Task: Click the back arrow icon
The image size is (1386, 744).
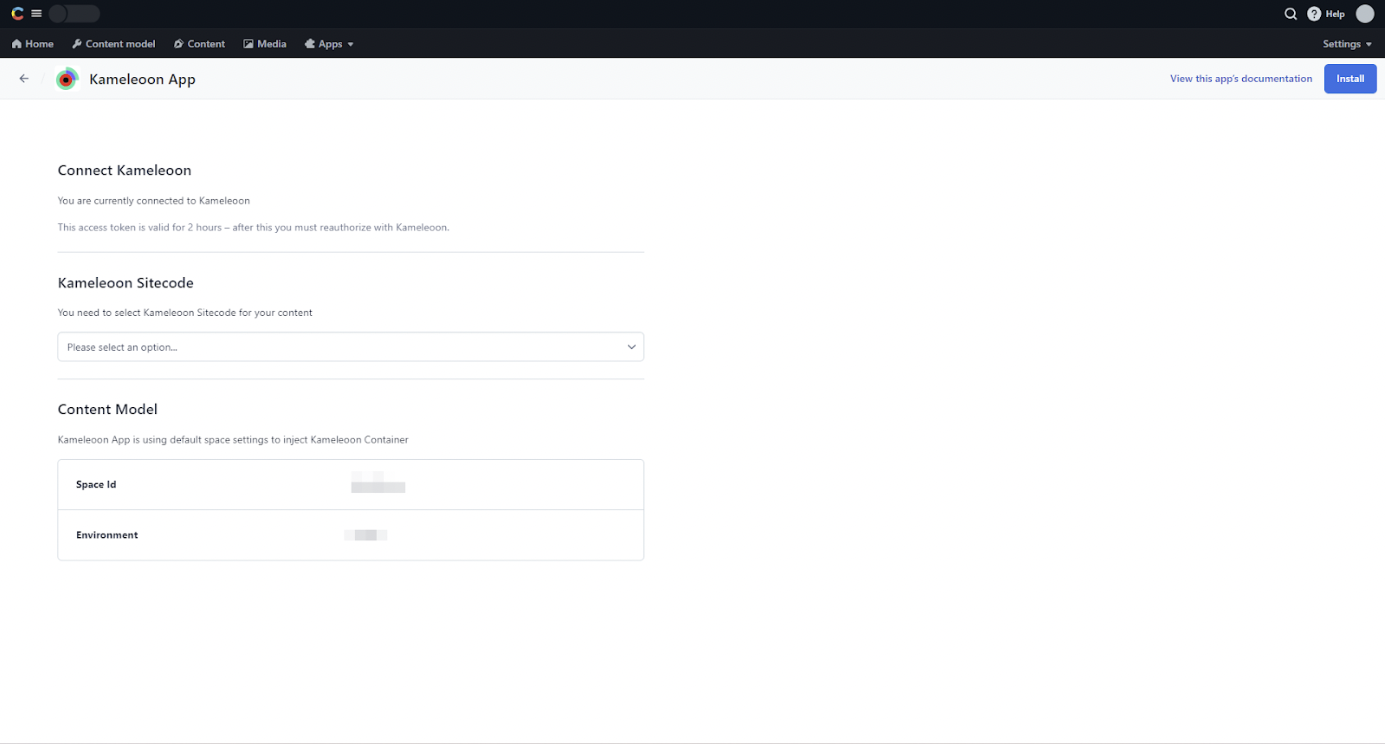Action: click(x=24, y=79)
